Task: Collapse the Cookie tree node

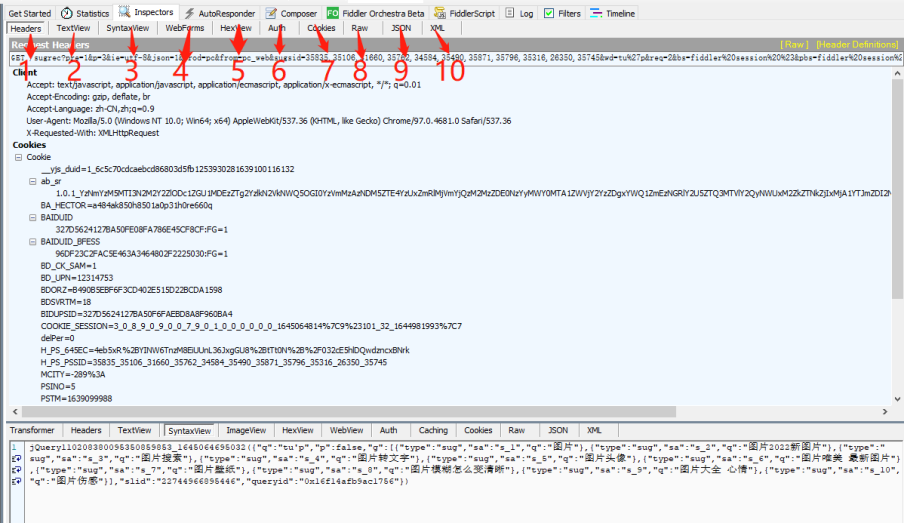Action: tap(18, 157)
